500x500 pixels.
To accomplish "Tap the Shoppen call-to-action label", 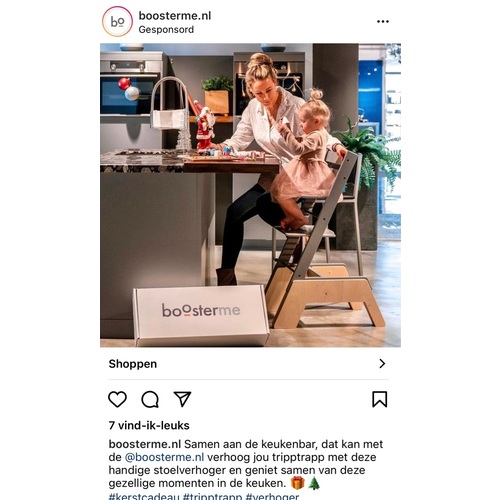I will point(133,364).
